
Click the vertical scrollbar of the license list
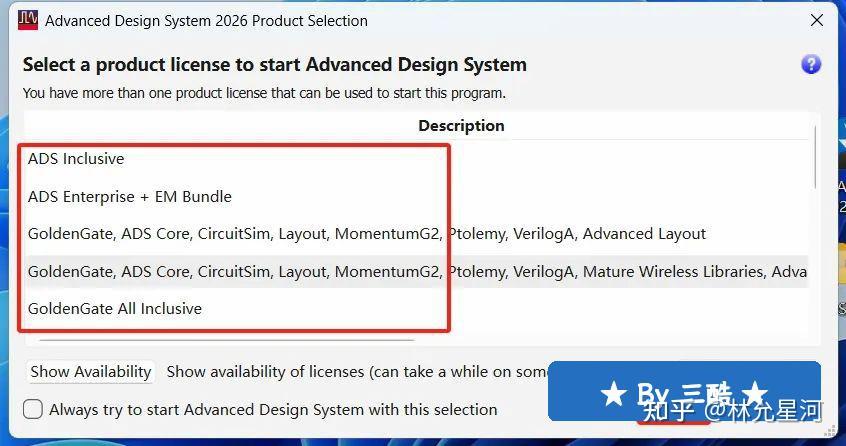point(816,160)
